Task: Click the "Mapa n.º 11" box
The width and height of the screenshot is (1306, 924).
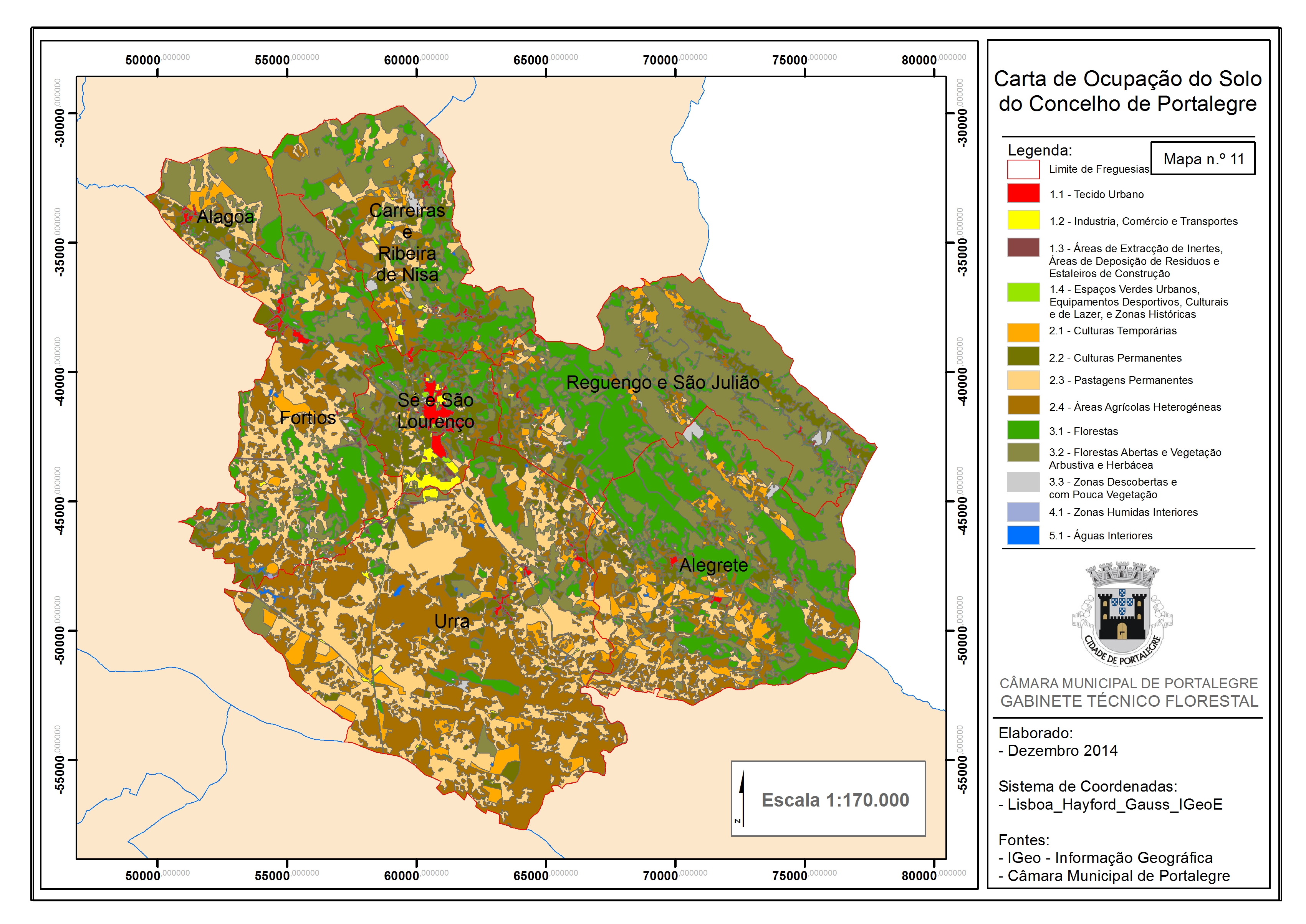Action: click(1202, 158)
